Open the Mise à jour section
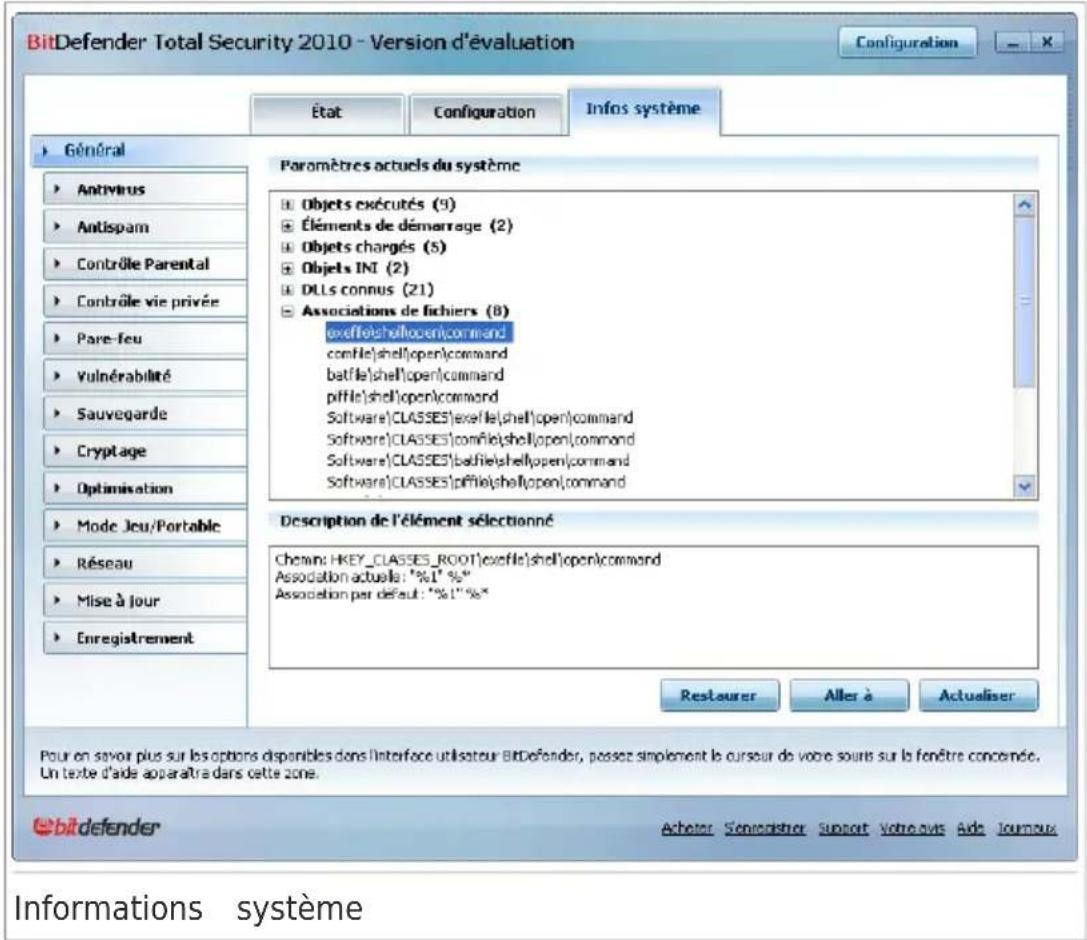Screen dimensions: 1087x940 [x=144, y=601]
